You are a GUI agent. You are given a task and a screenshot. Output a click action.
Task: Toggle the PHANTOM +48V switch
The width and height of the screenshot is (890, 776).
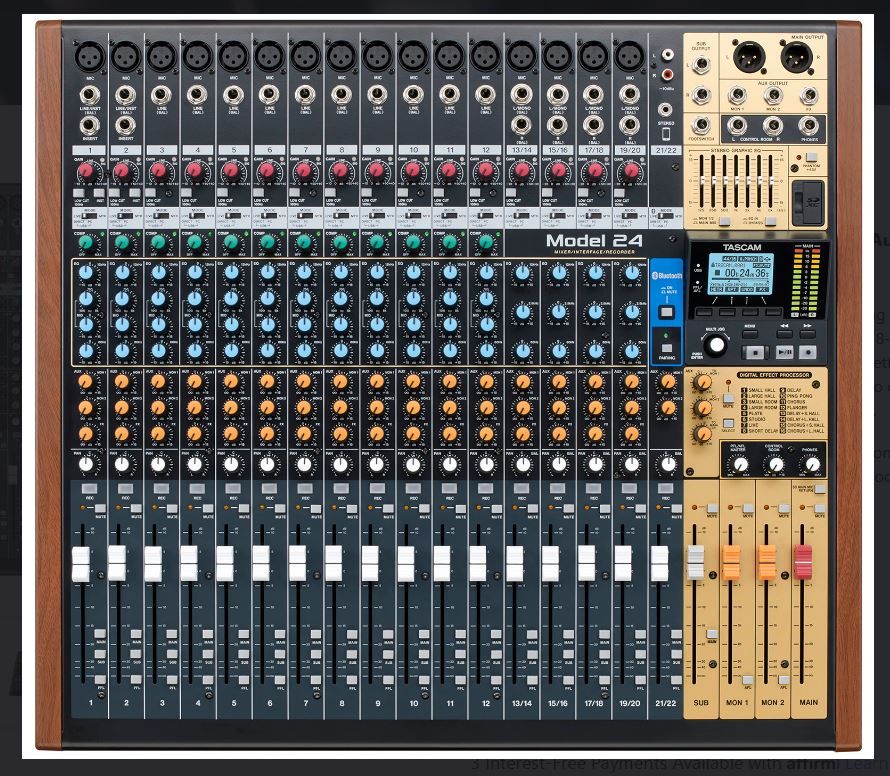(811, 157)
